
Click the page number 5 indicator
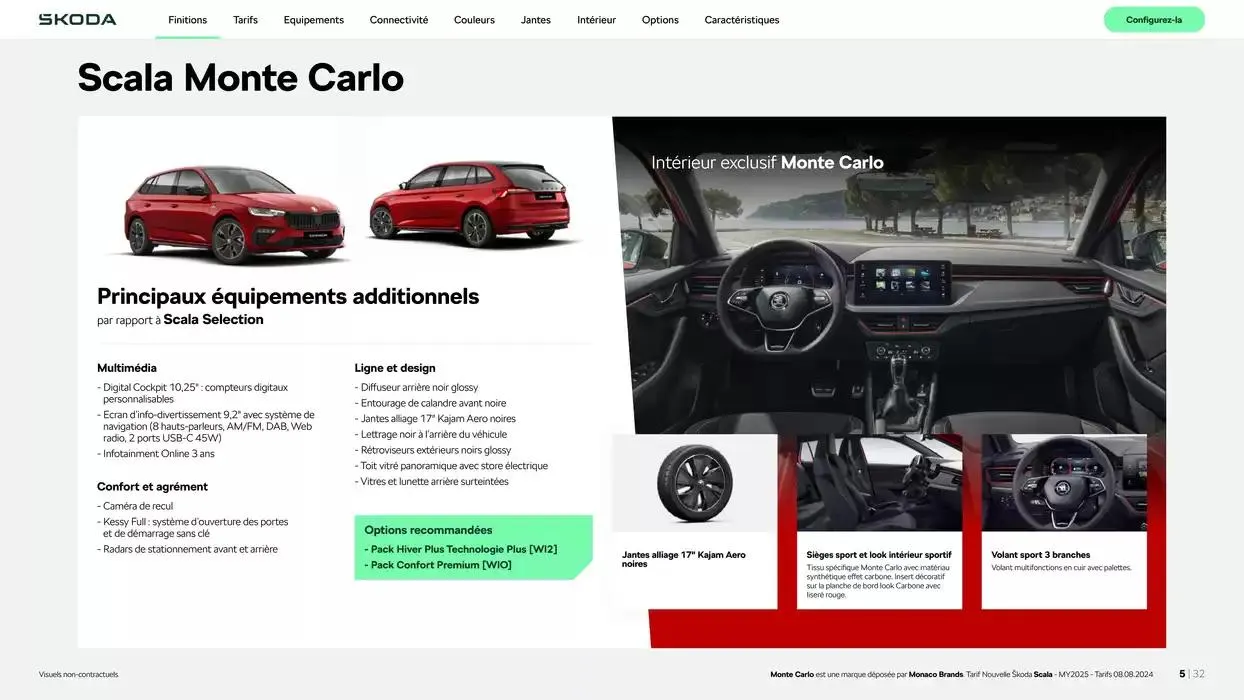point(1181,674)
